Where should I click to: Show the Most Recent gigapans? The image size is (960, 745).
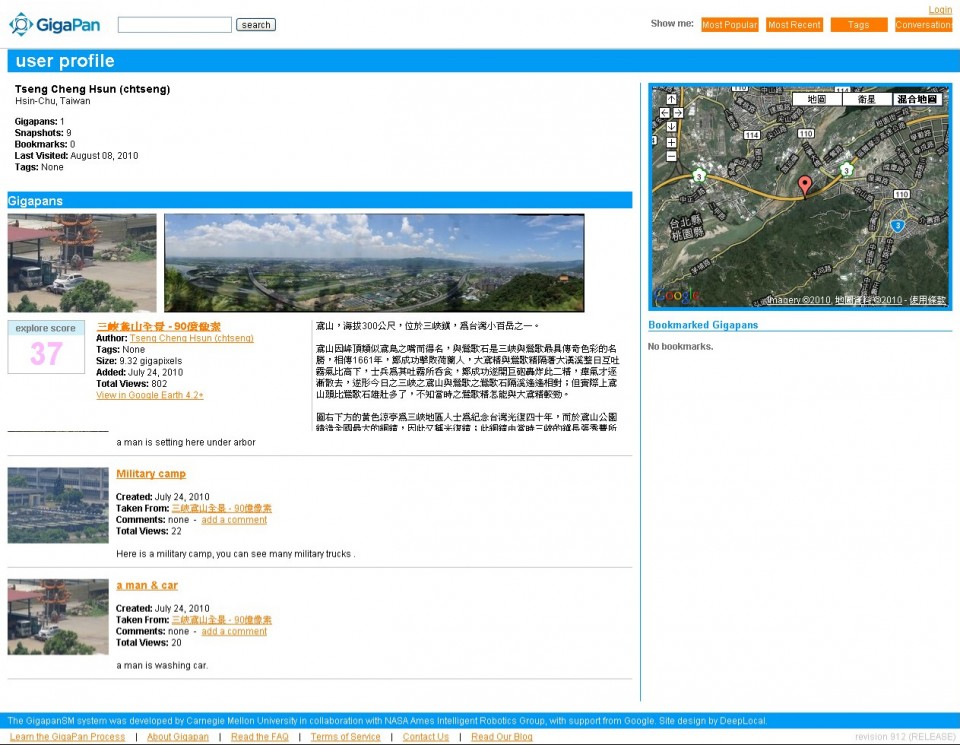pos(794,25)
